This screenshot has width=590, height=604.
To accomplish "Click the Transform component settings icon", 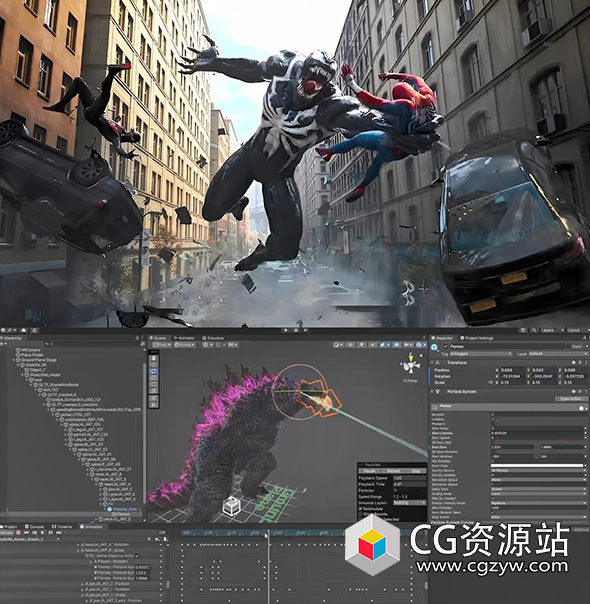I will coord(580,362).
